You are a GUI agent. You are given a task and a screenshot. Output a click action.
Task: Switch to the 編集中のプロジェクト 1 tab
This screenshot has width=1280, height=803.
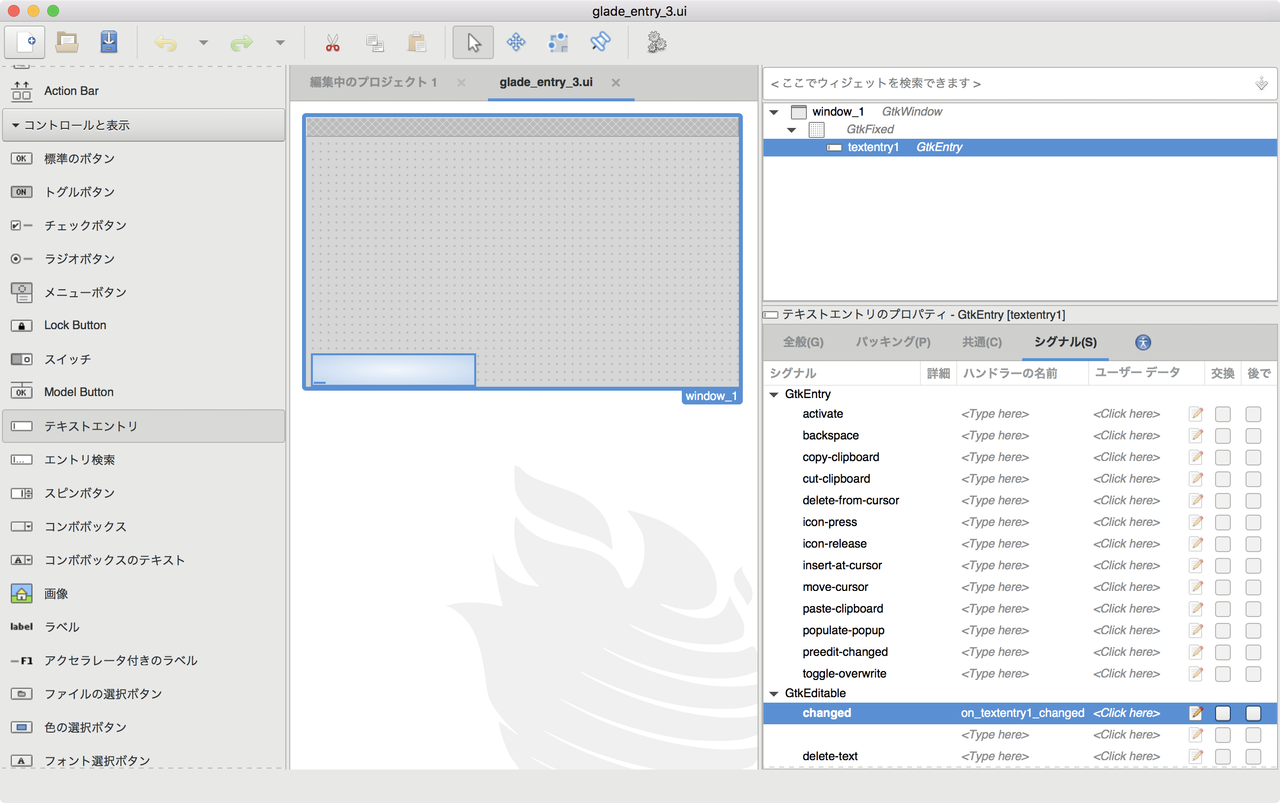[x=373, y=83]
